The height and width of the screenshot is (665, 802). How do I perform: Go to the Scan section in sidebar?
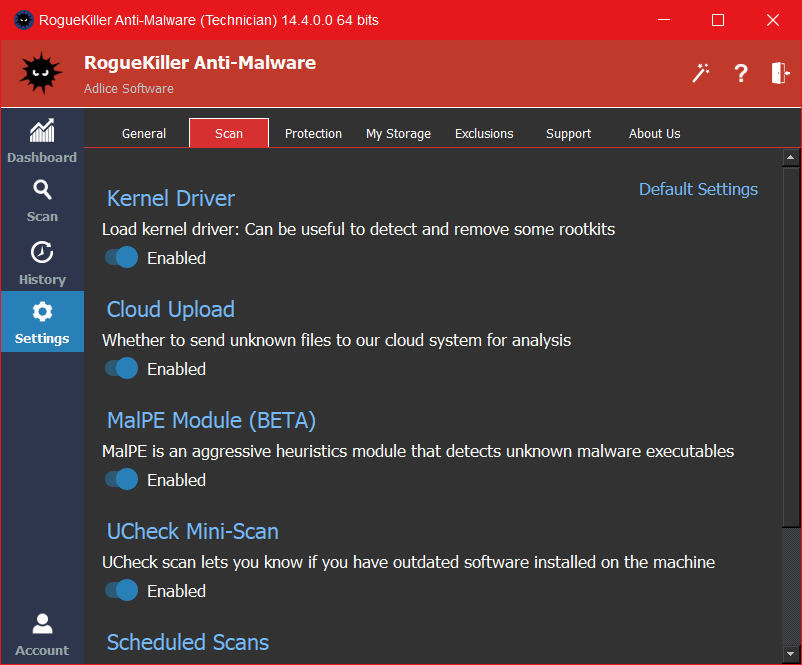[42, 201]
